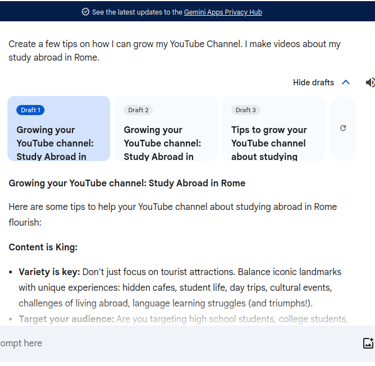Switch to the Draft 2 card
375x366 pixels.
pos(166,129)
